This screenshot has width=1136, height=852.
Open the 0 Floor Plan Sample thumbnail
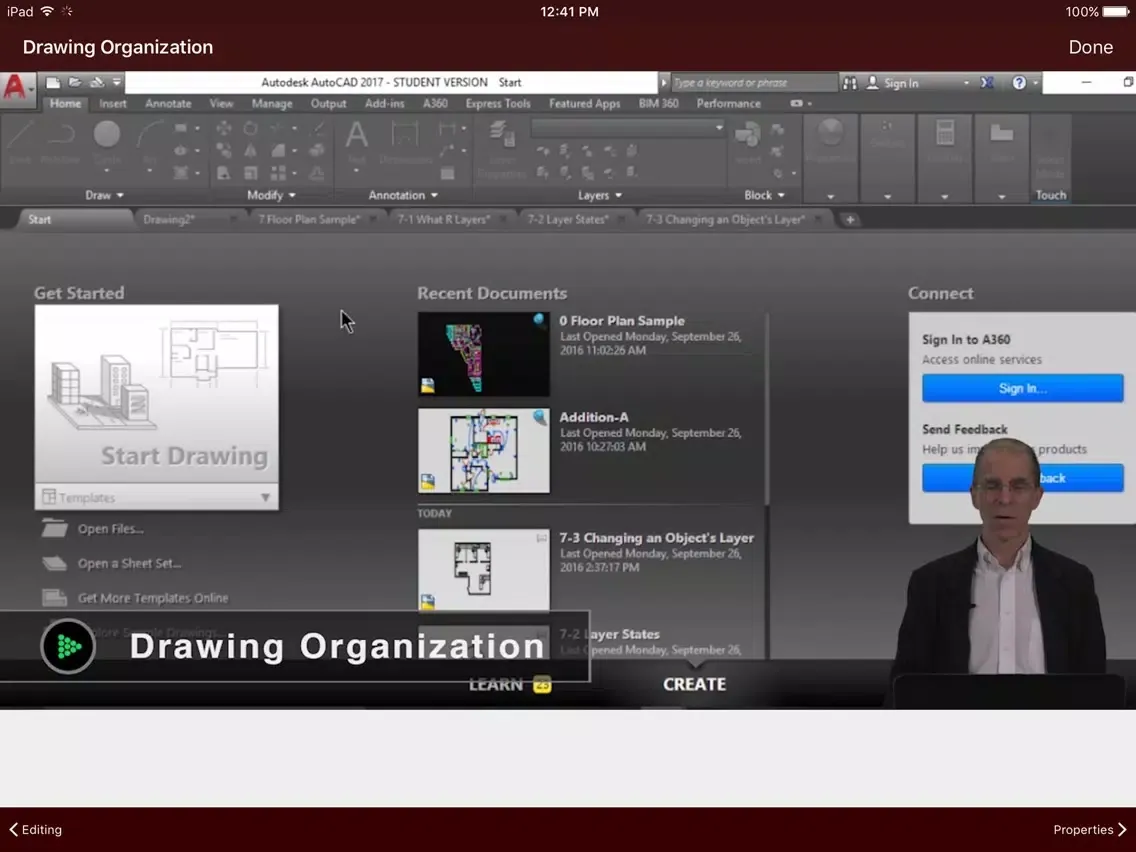click(x=483, y=354)
